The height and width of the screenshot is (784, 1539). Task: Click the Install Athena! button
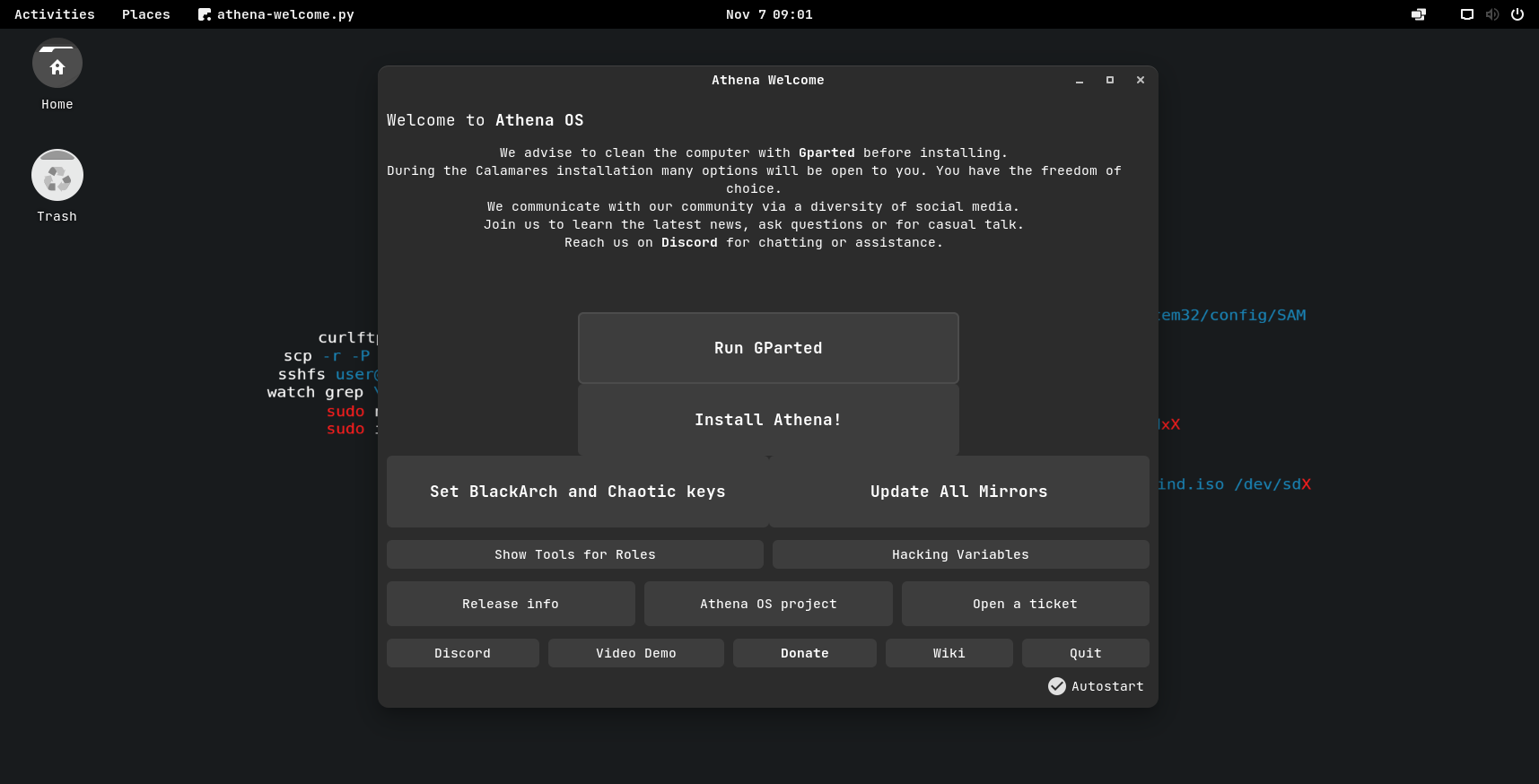(768, 420)
